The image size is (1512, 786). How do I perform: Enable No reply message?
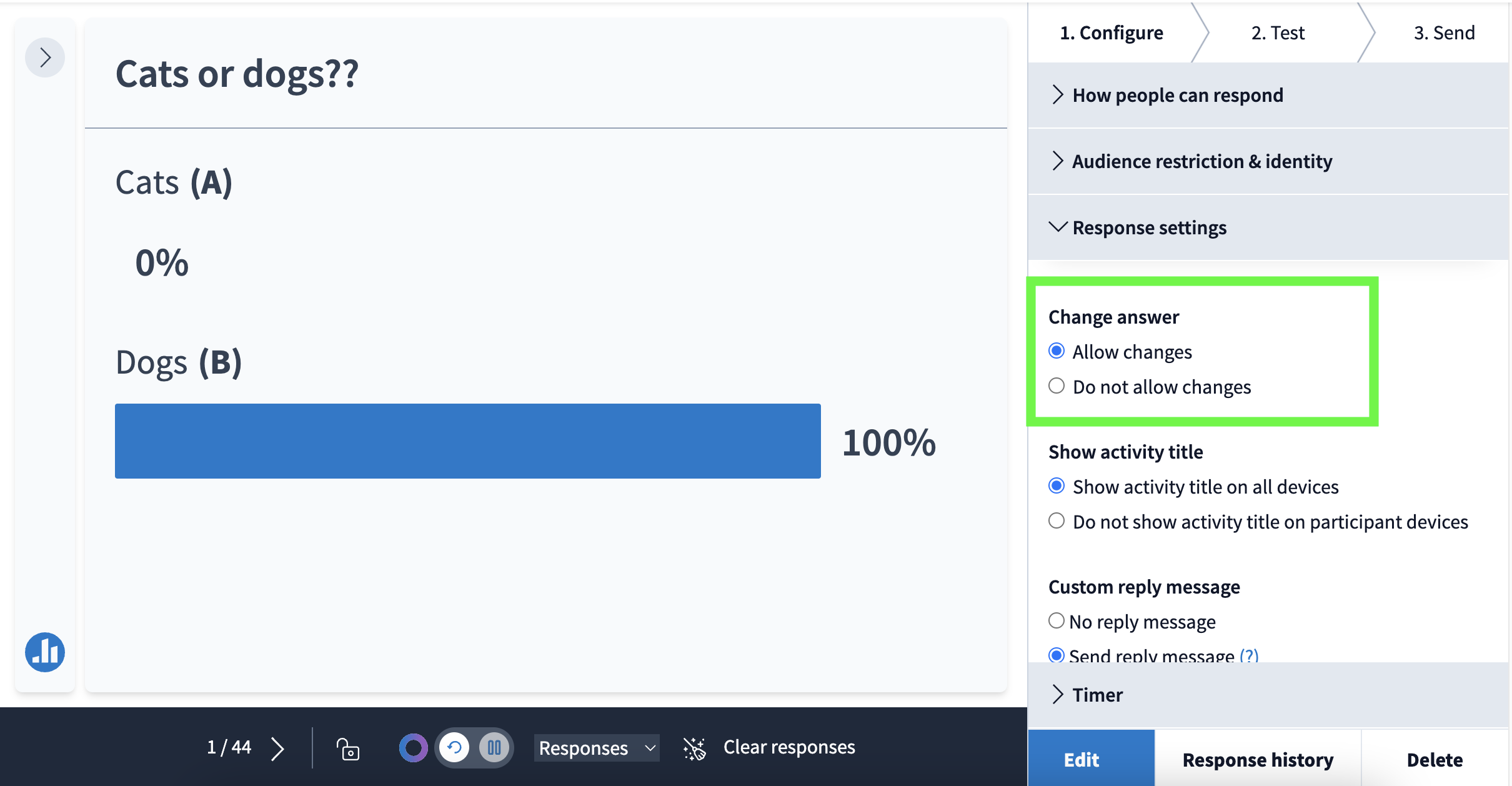(x=1057, y=620)
